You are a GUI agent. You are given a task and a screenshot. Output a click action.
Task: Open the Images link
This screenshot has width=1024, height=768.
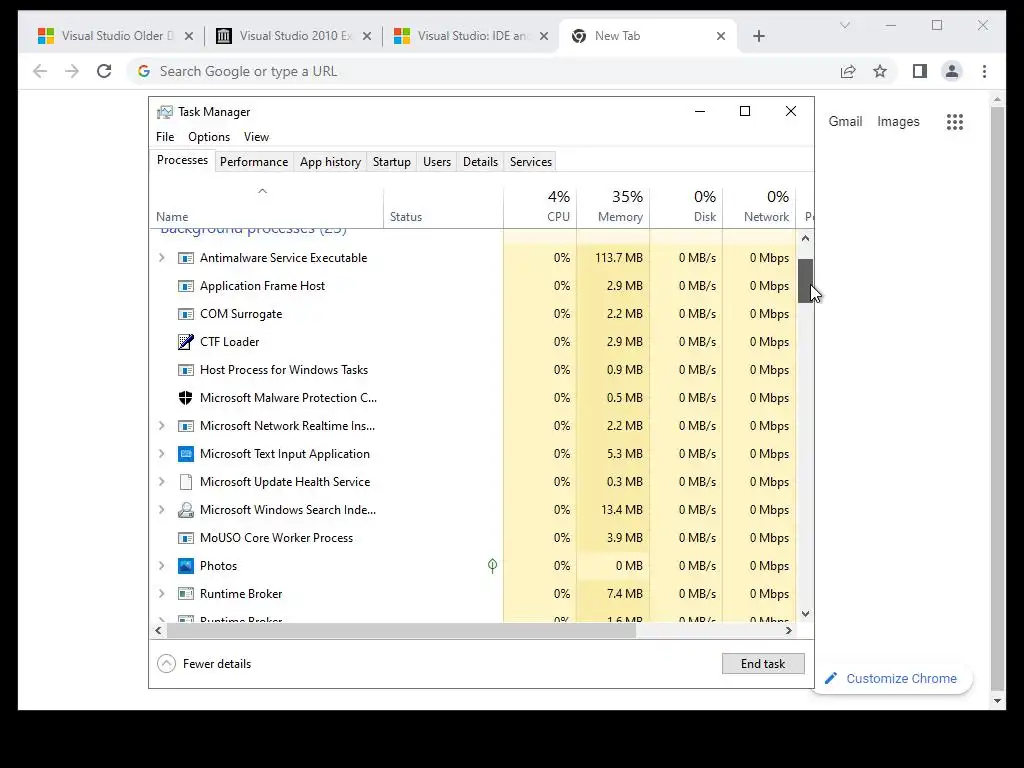898,121
